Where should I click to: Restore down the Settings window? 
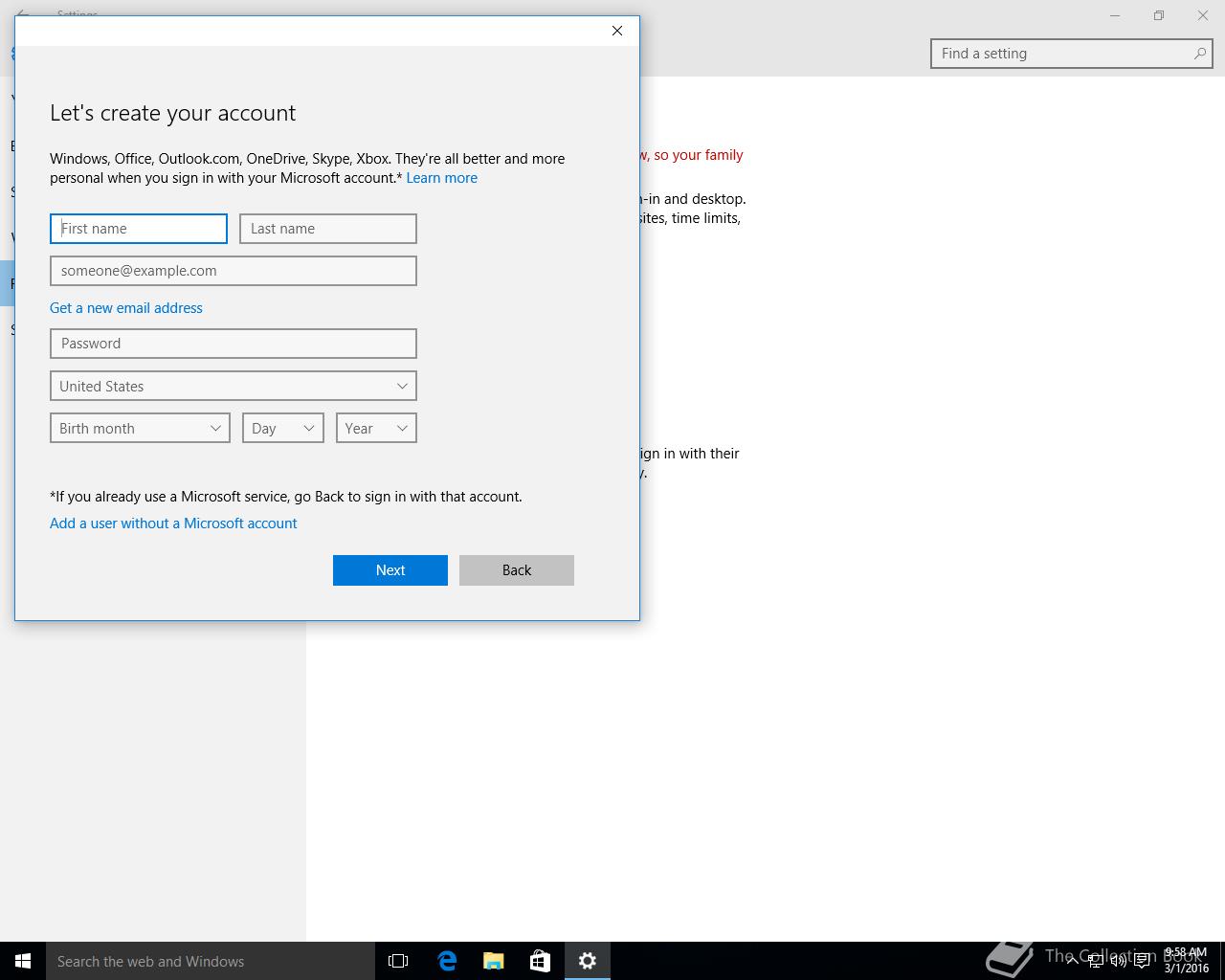1159,15
